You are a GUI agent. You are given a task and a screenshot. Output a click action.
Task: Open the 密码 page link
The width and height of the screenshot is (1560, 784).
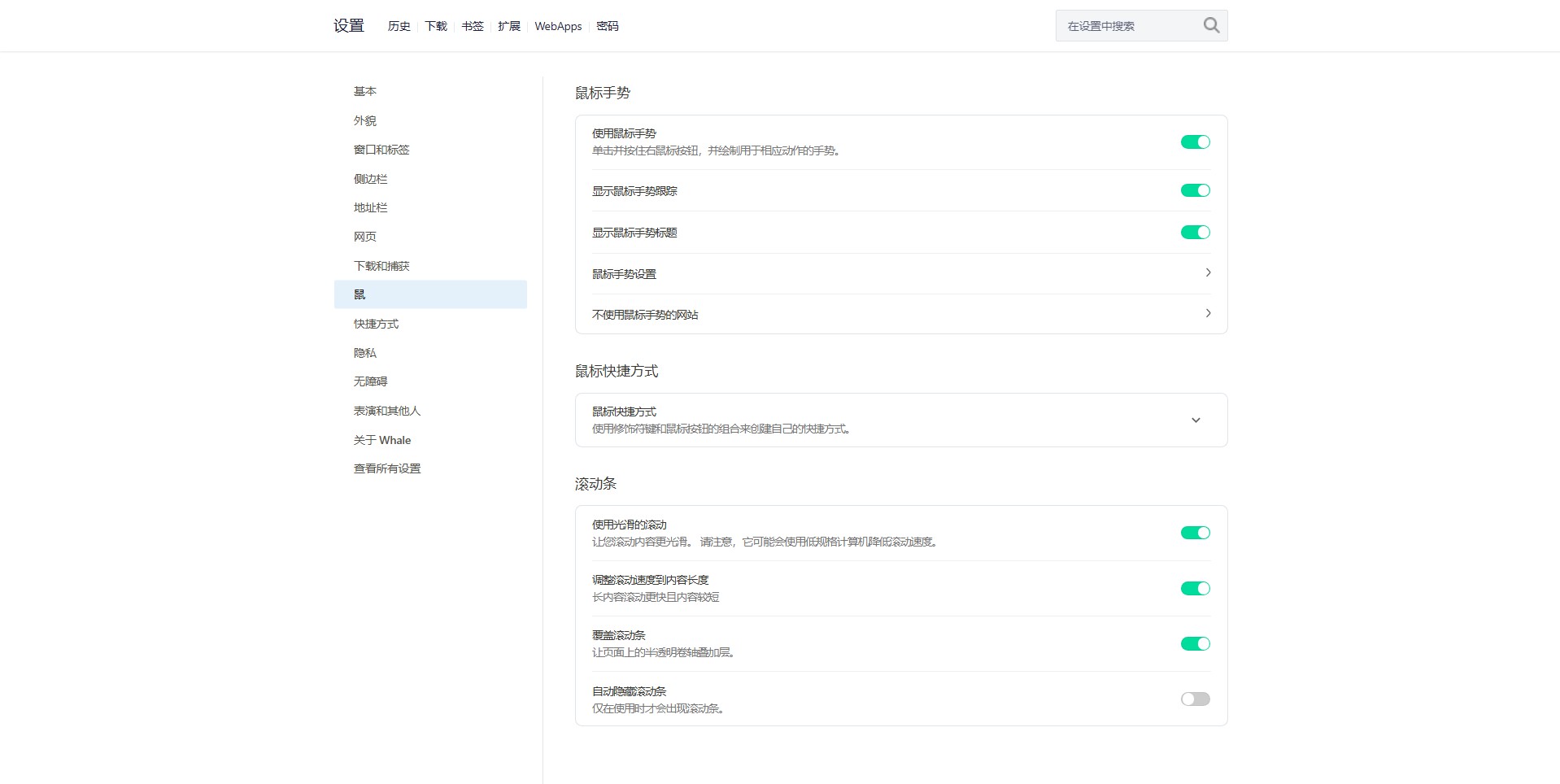tap(607, 26)
